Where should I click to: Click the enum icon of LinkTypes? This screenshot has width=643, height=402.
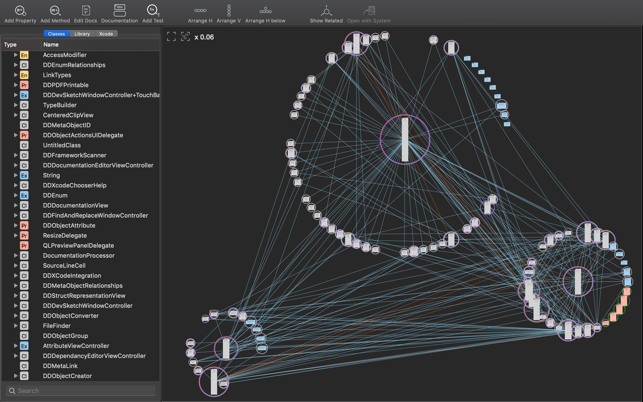point(24,75)
